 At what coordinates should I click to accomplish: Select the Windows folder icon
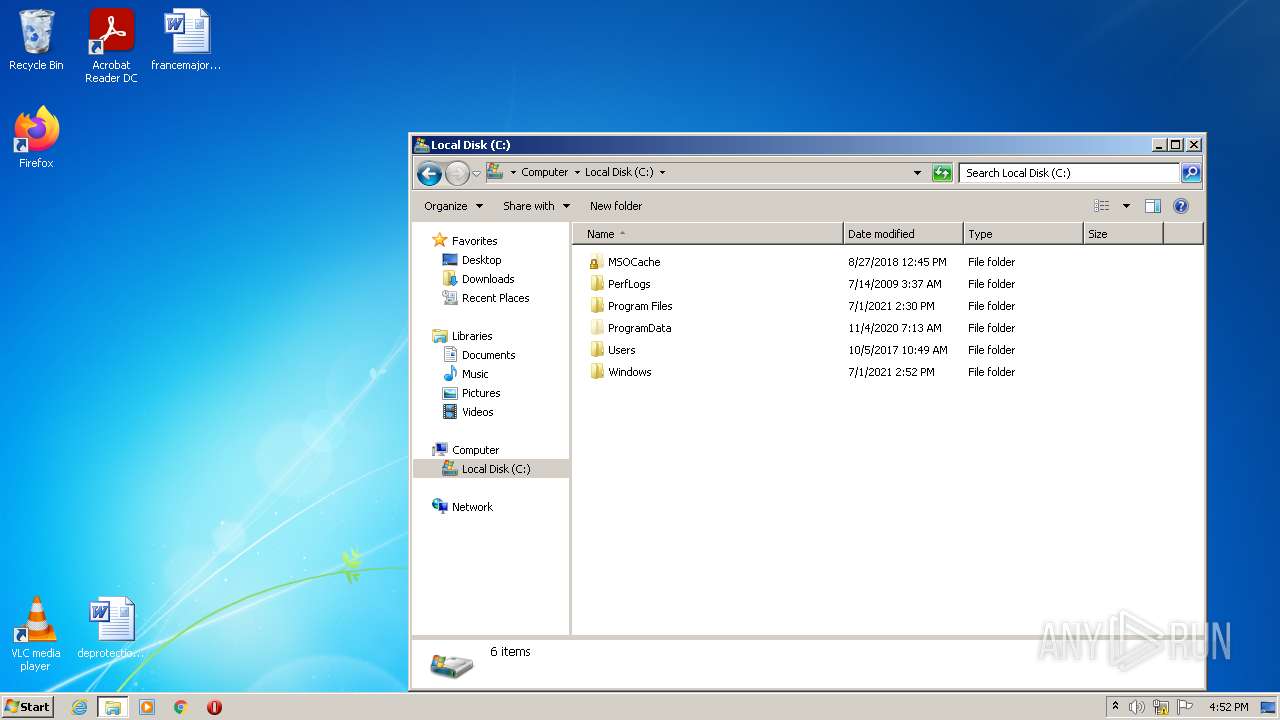pyautogui.click(x=597, y=372)
